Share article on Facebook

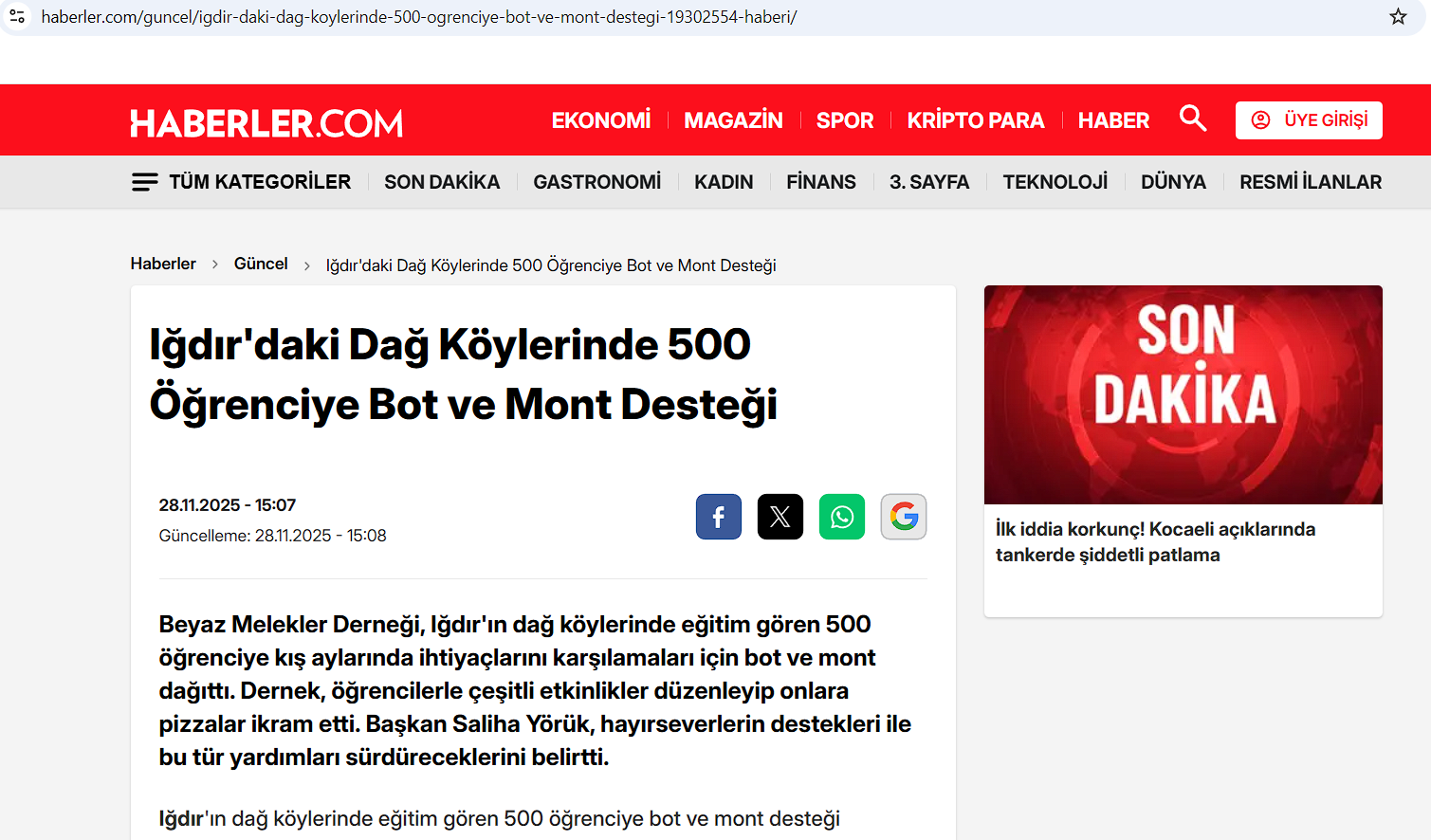718,517
